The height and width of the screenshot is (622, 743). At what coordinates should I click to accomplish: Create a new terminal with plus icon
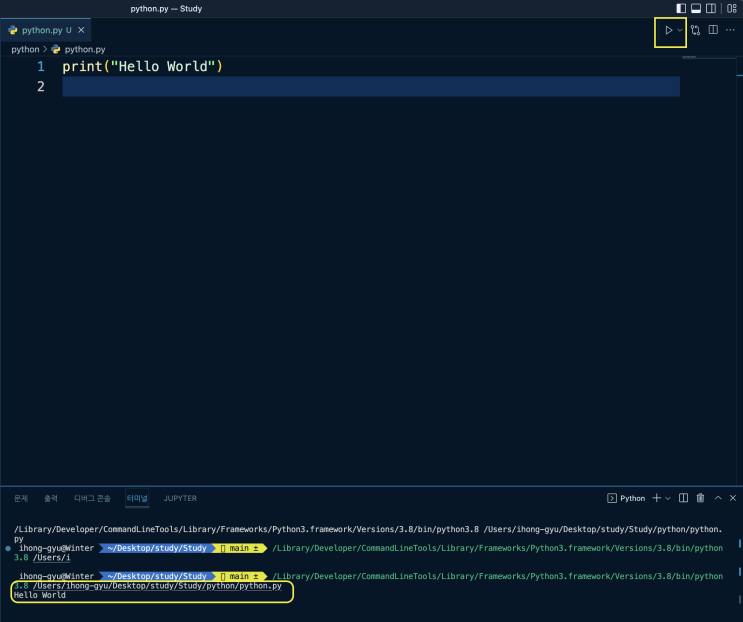click(x=656, y=498)
